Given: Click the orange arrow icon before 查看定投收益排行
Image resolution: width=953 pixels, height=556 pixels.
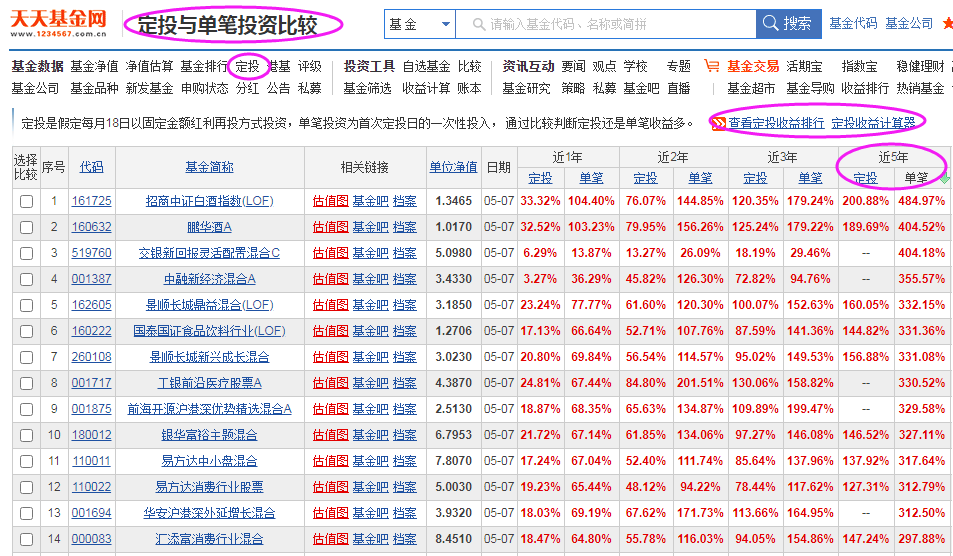Looking at the screenshot, I should 718,123.
